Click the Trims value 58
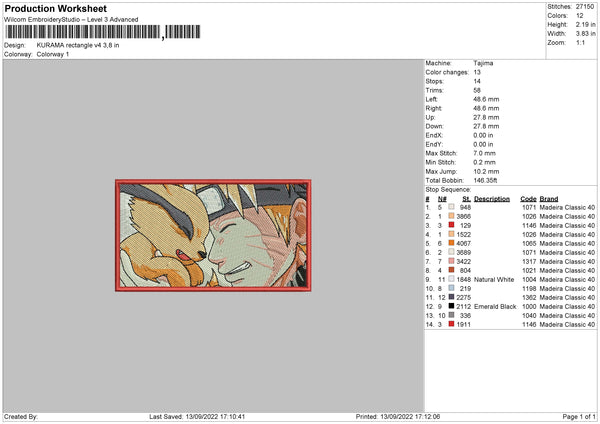Screen dimensions: 600x424 (x=477, y=90)
